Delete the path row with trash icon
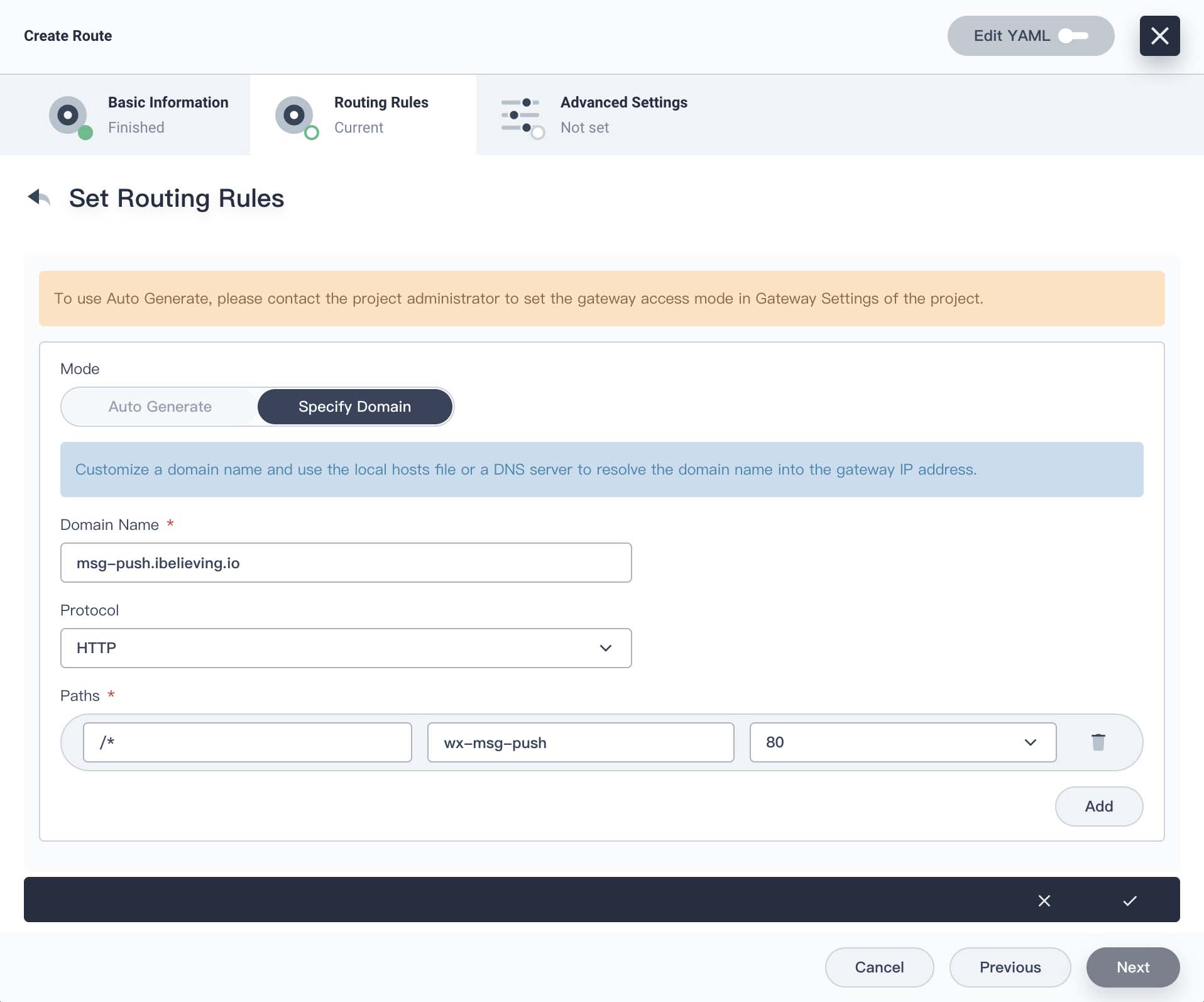The height and width of the screenshot is (1002, 1204). [1098, 742]
